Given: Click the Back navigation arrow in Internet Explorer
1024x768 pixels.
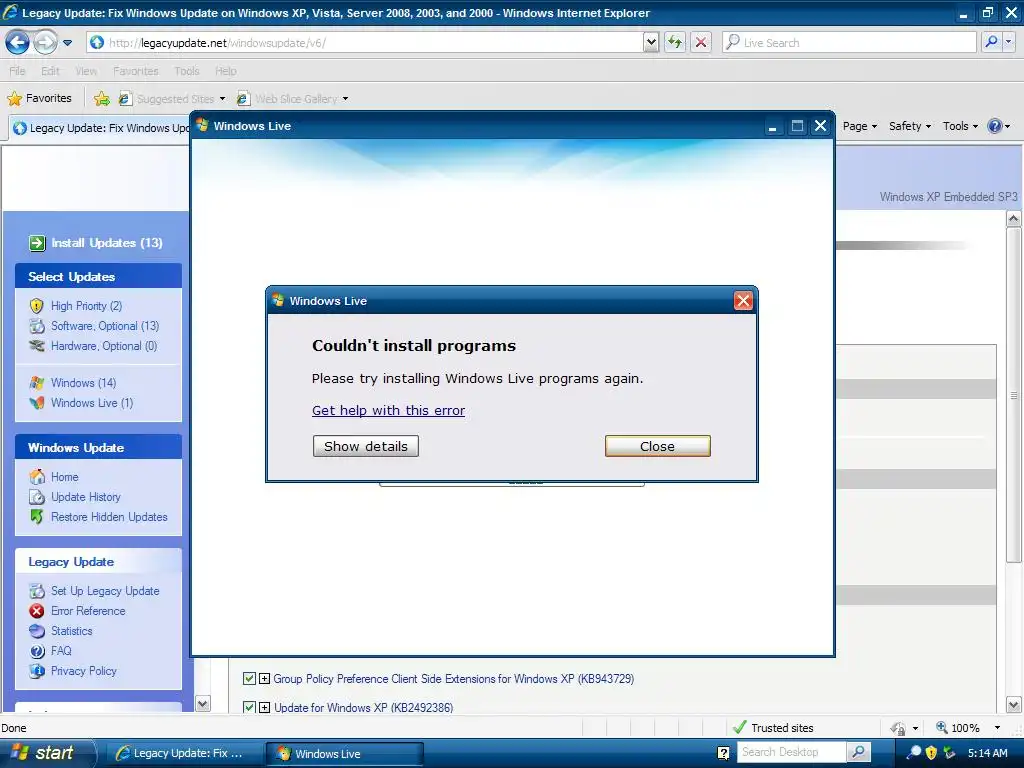Looking at the screenshot, I should [17, 42].
